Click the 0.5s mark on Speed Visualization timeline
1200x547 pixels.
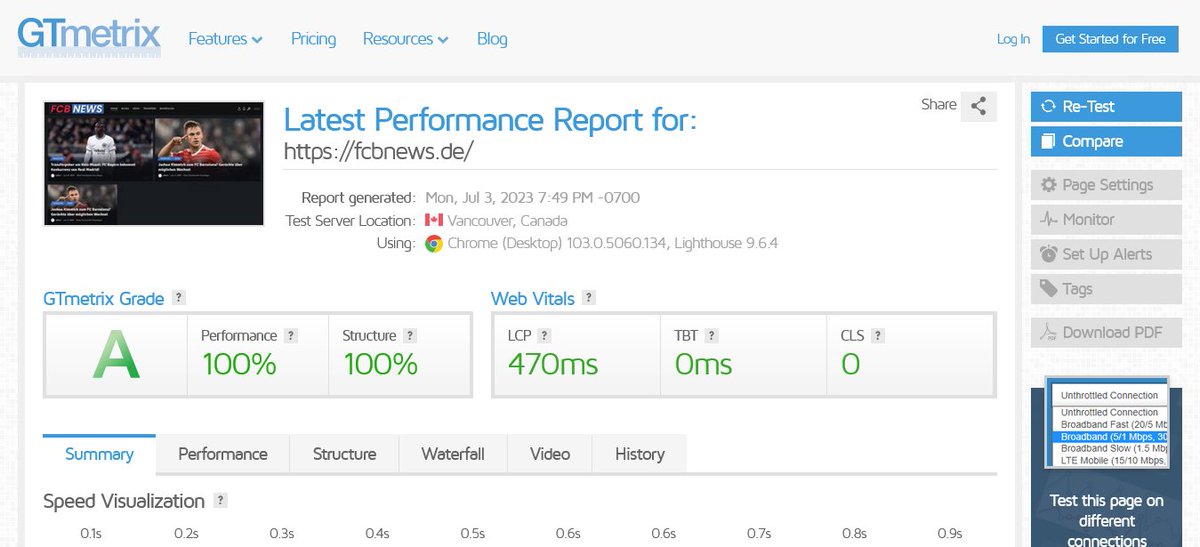(472, 534)
